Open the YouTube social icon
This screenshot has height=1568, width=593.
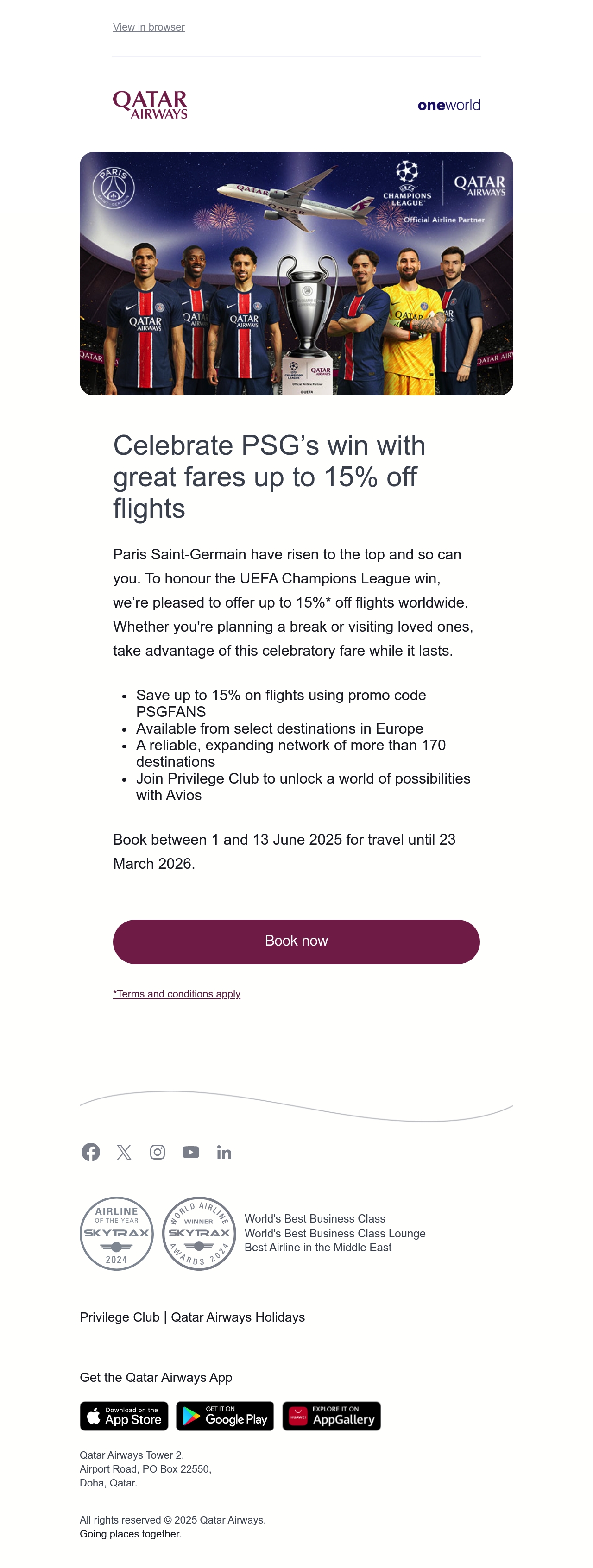pyautogui.click(x=190, y=1152)
